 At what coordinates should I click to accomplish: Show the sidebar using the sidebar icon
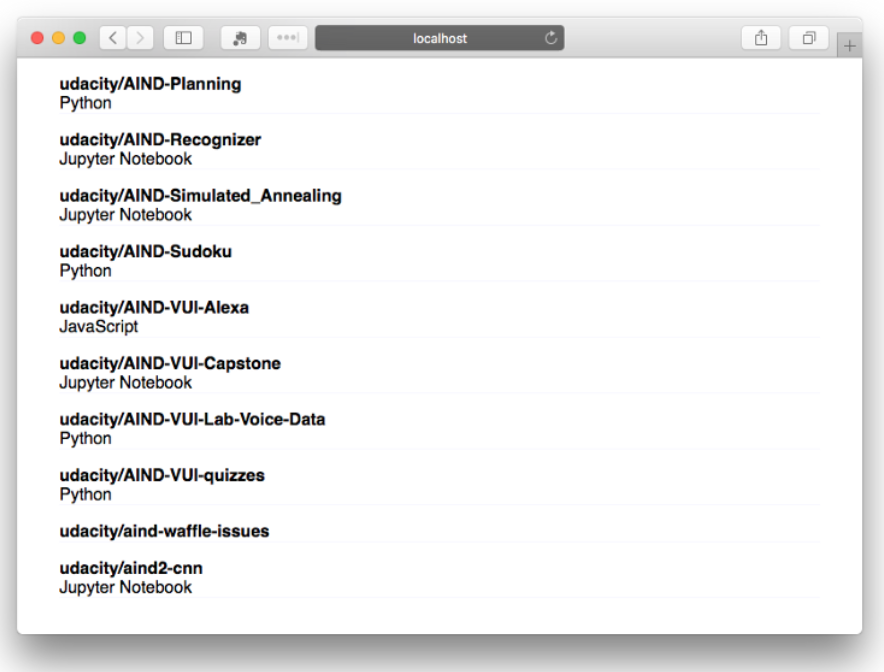pyautogui.click(x=183, y=38)
